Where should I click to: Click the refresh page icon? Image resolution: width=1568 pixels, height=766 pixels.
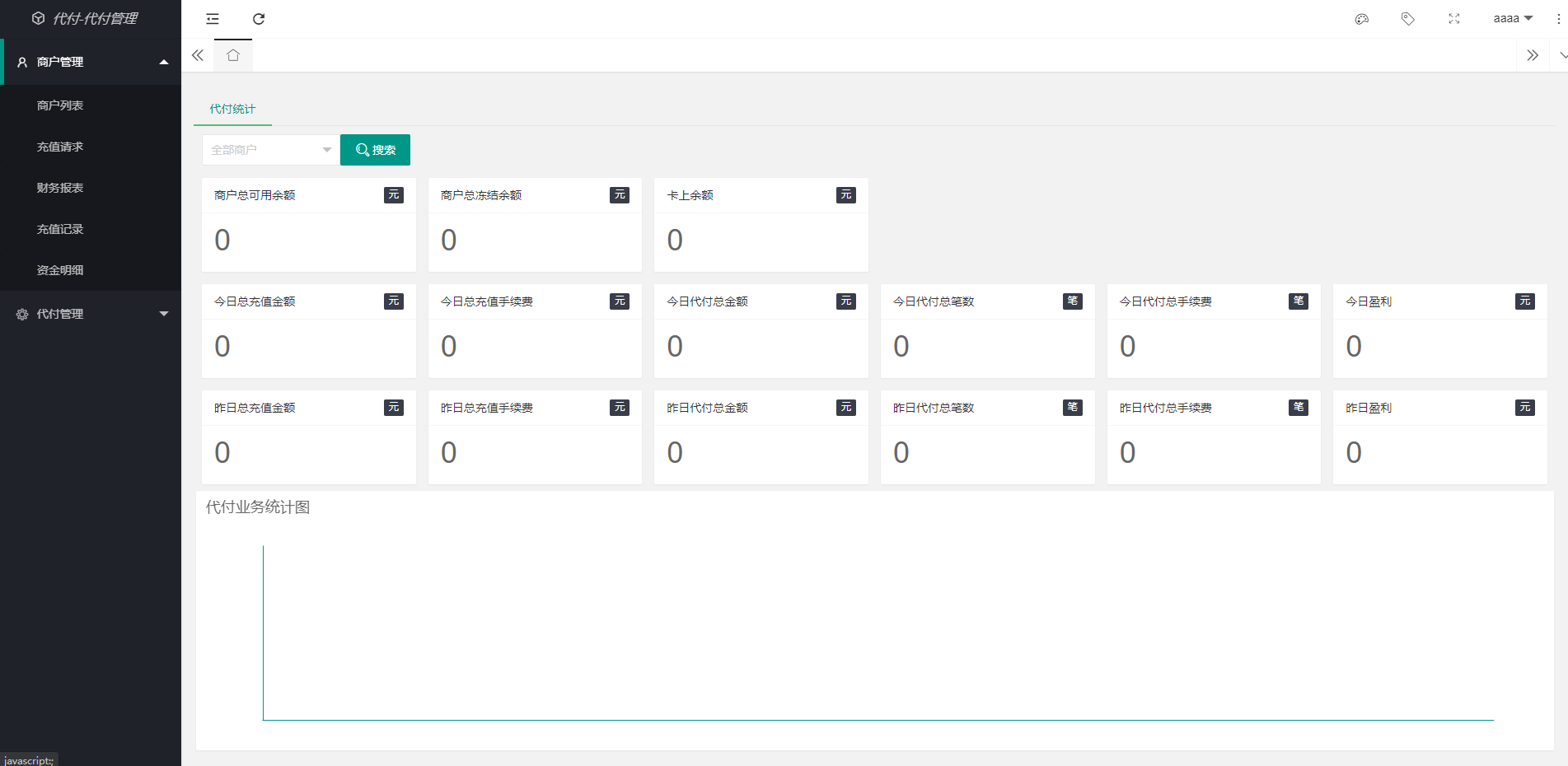coord(259,19)
